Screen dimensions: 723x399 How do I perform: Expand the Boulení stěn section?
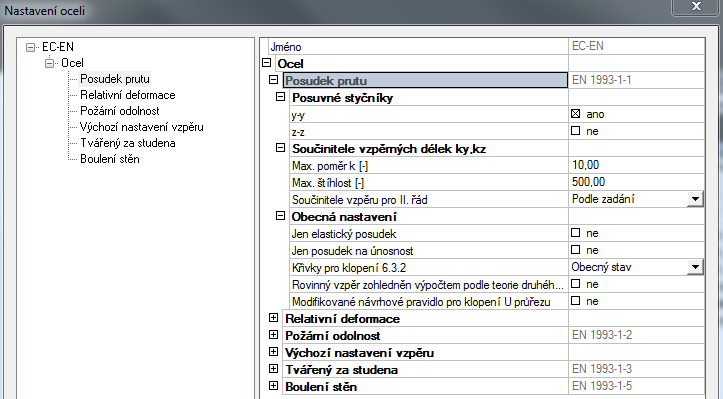tap(273, 386)
